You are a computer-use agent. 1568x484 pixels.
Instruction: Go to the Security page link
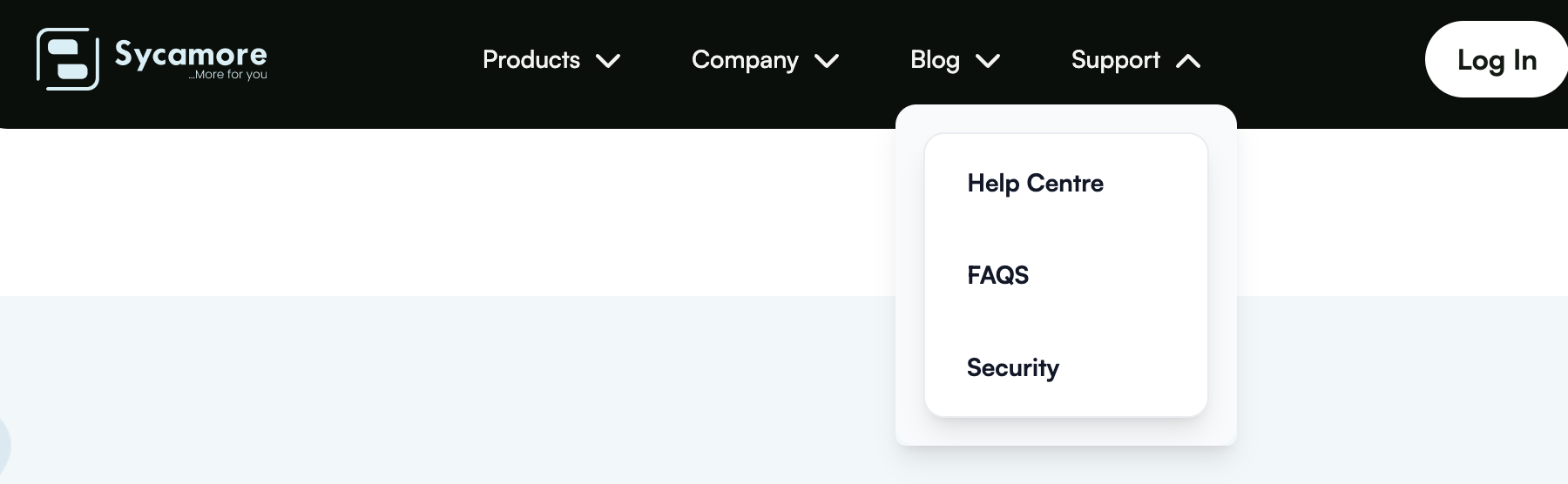tap(1012, 367)
